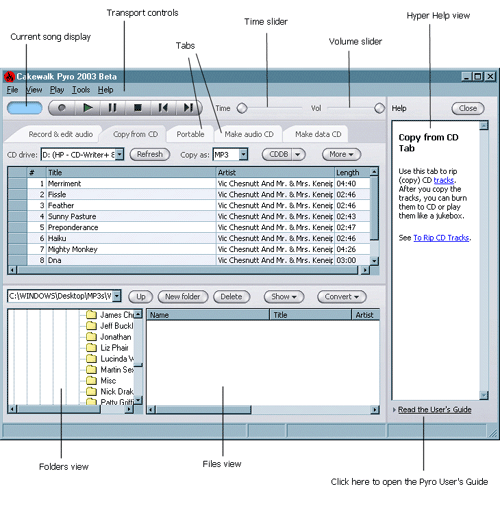
Task: Open the To Rip CD Tracks link
Action: 441,238
